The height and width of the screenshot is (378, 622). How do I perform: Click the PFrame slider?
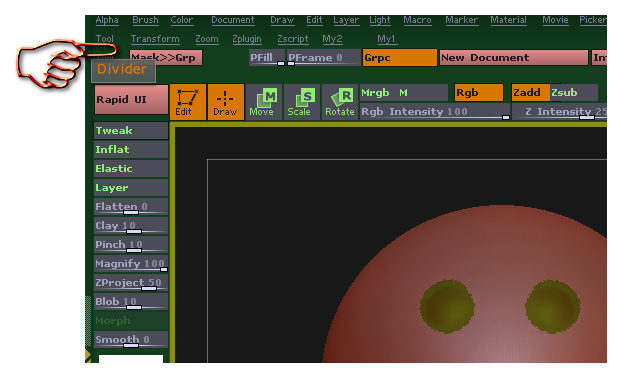pyautogui.click(x=324, y=58)
